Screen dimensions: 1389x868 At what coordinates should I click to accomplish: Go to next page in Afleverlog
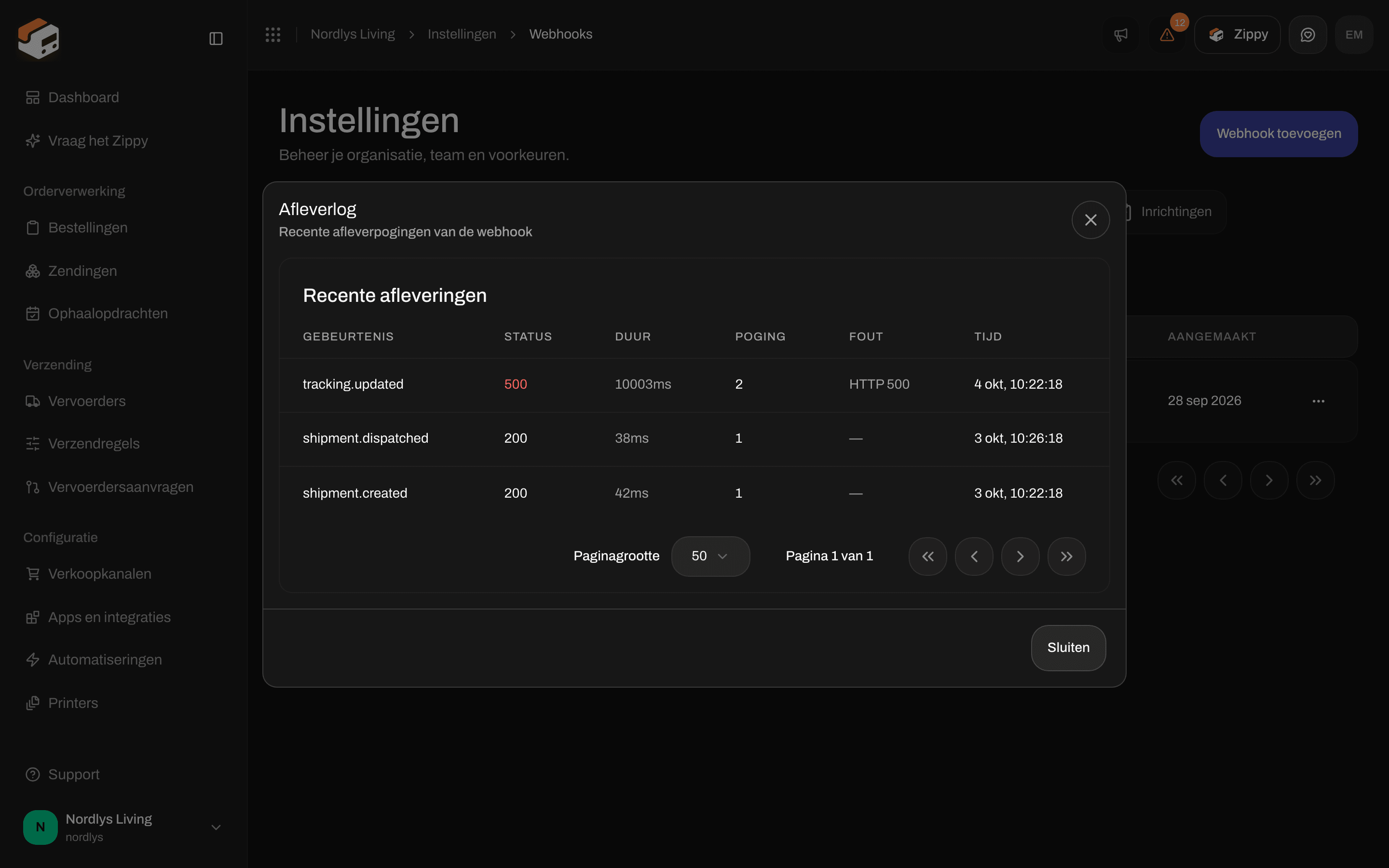(1020, 556)
